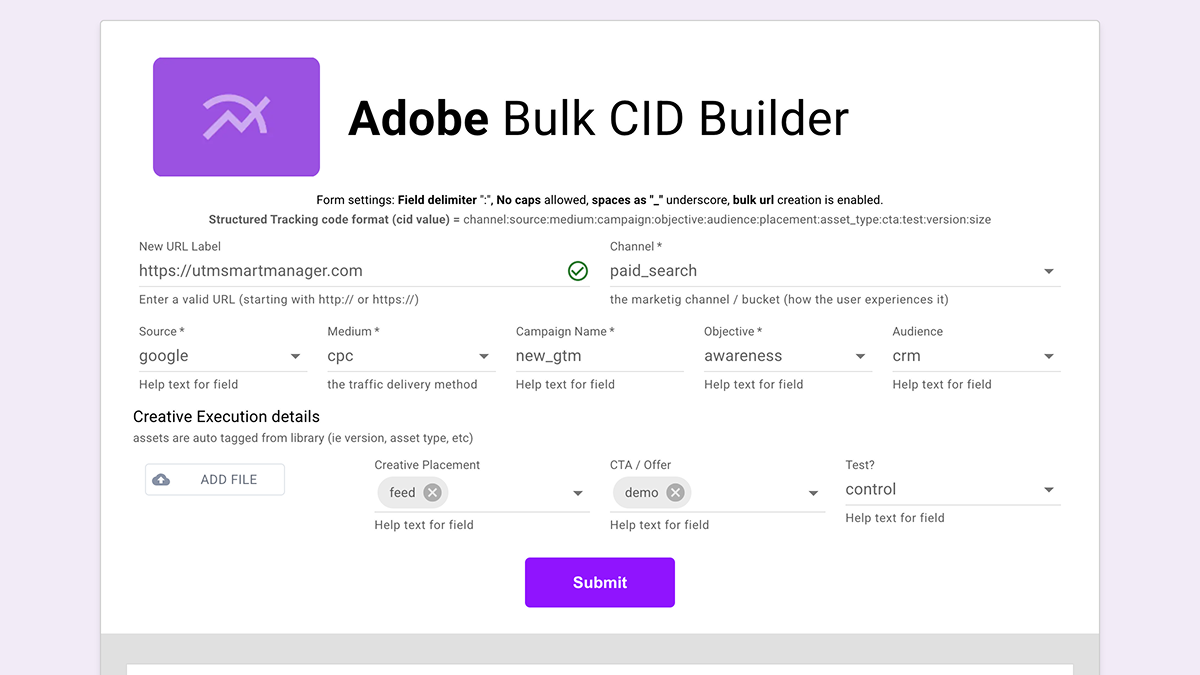Viewport: 1200px width, 675px height.
Task: Click the Audience field label
Action: (918, 331)
